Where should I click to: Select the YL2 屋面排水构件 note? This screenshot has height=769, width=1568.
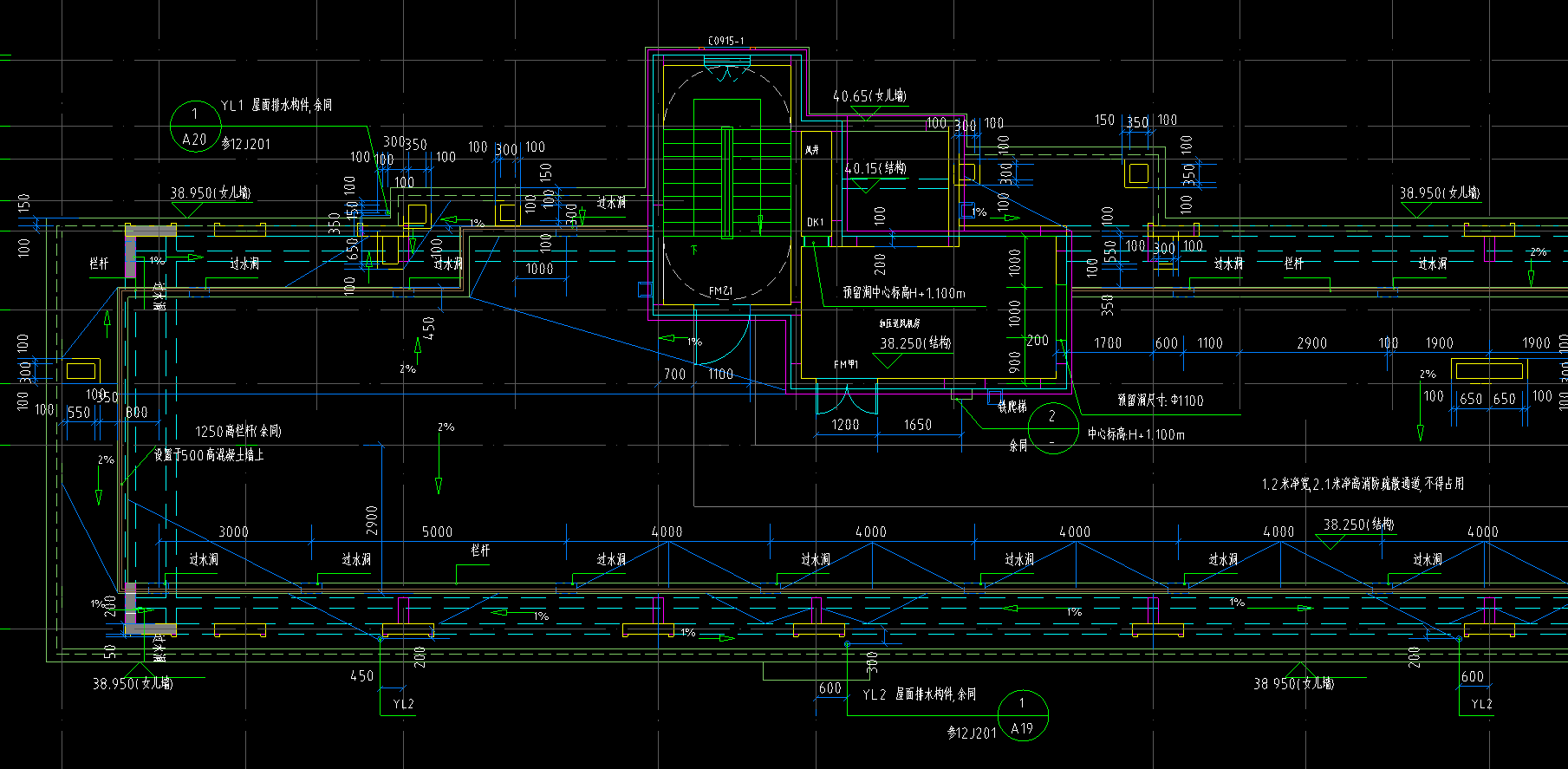point(919,694)
